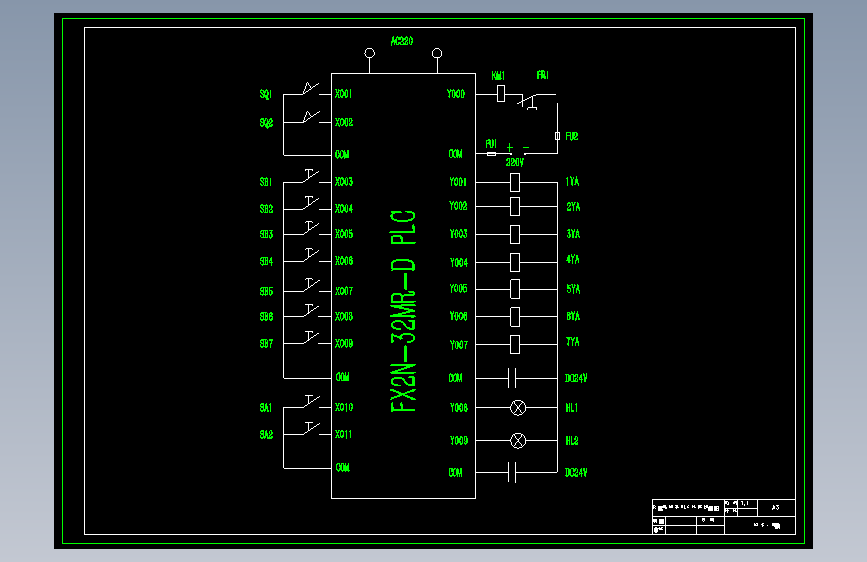Click the DC24V source symbol below Y007
This screenshot has width=867, height=562.
coord(512,378)
